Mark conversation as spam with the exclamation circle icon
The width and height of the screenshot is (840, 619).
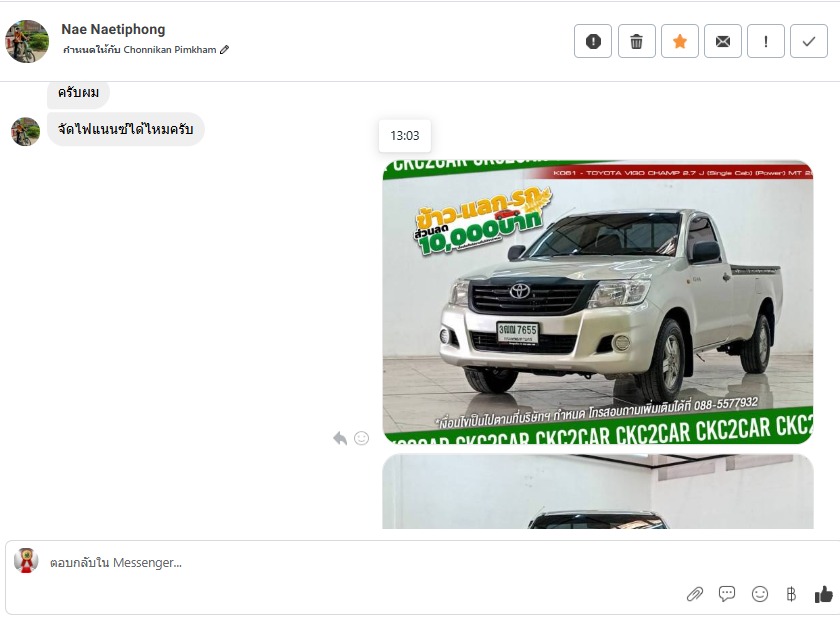tap(592, 41)
